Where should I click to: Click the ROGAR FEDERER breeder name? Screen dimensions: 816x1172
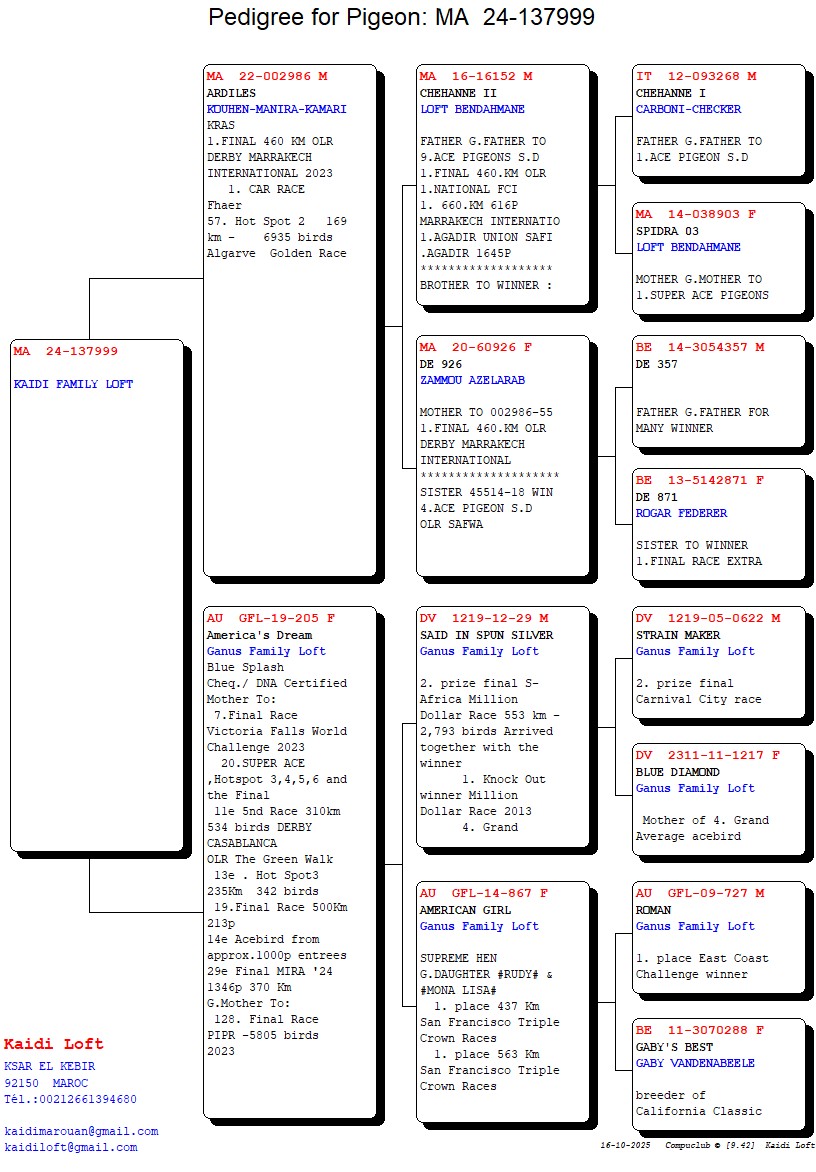(681, 513)
